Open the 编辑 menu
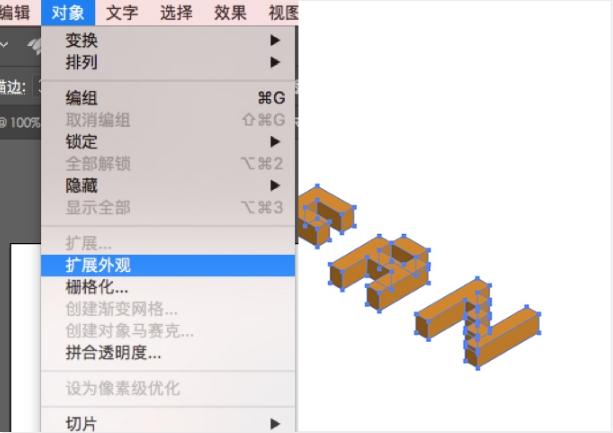 pos(15,13)
